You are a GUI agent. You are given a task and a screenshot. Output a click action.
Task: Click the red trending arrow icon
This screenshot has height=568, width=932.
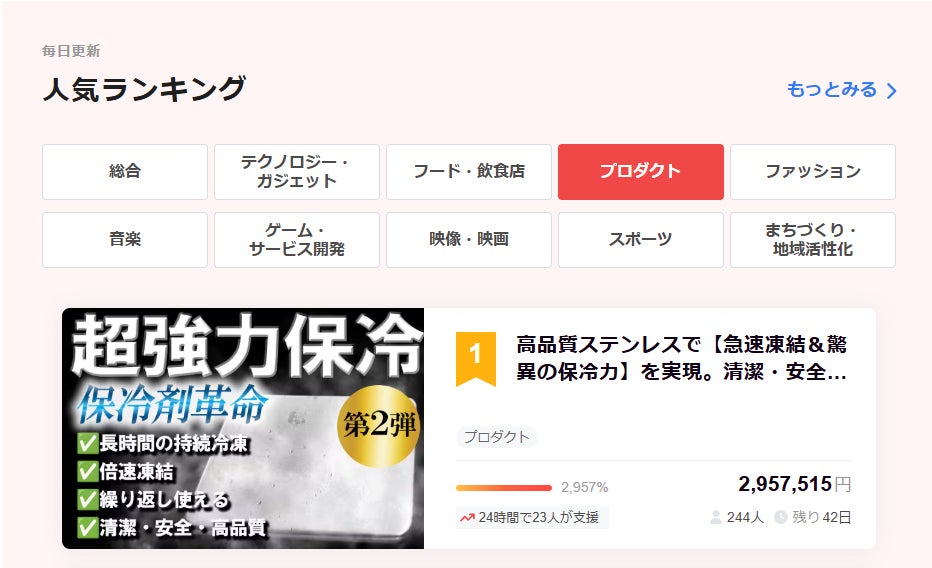467,517
